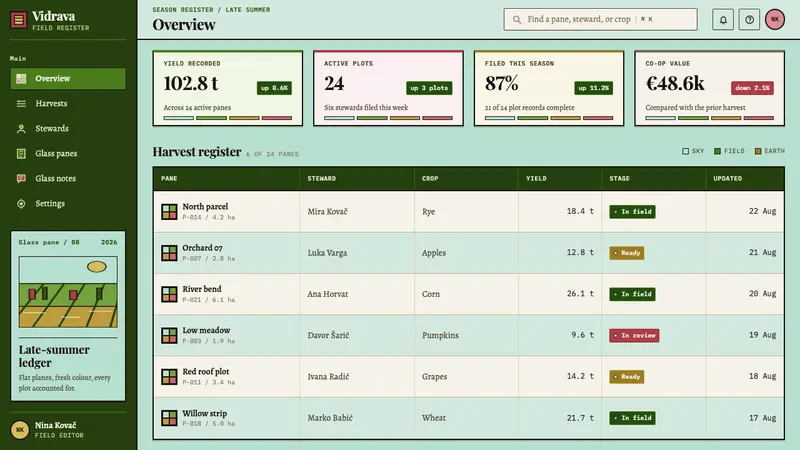Toggle the Sky legend swatch
The width and height of the screenshot is (800, 450).
point(685,151)
